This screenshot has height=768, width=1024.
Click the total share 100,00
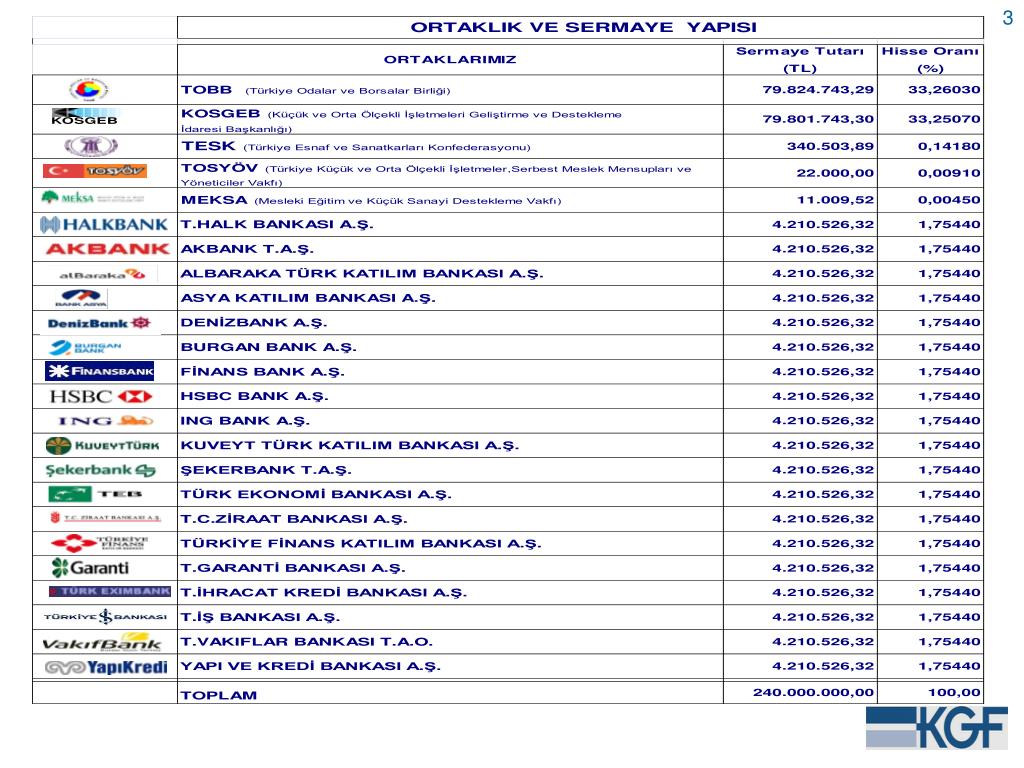(x=954, y=692)
